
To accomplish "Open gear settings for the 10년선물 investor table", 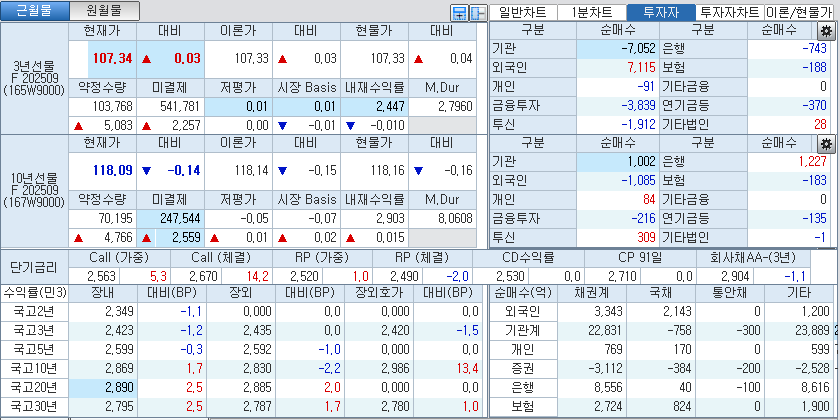I will pyautogui.click(x=826, y=143).
